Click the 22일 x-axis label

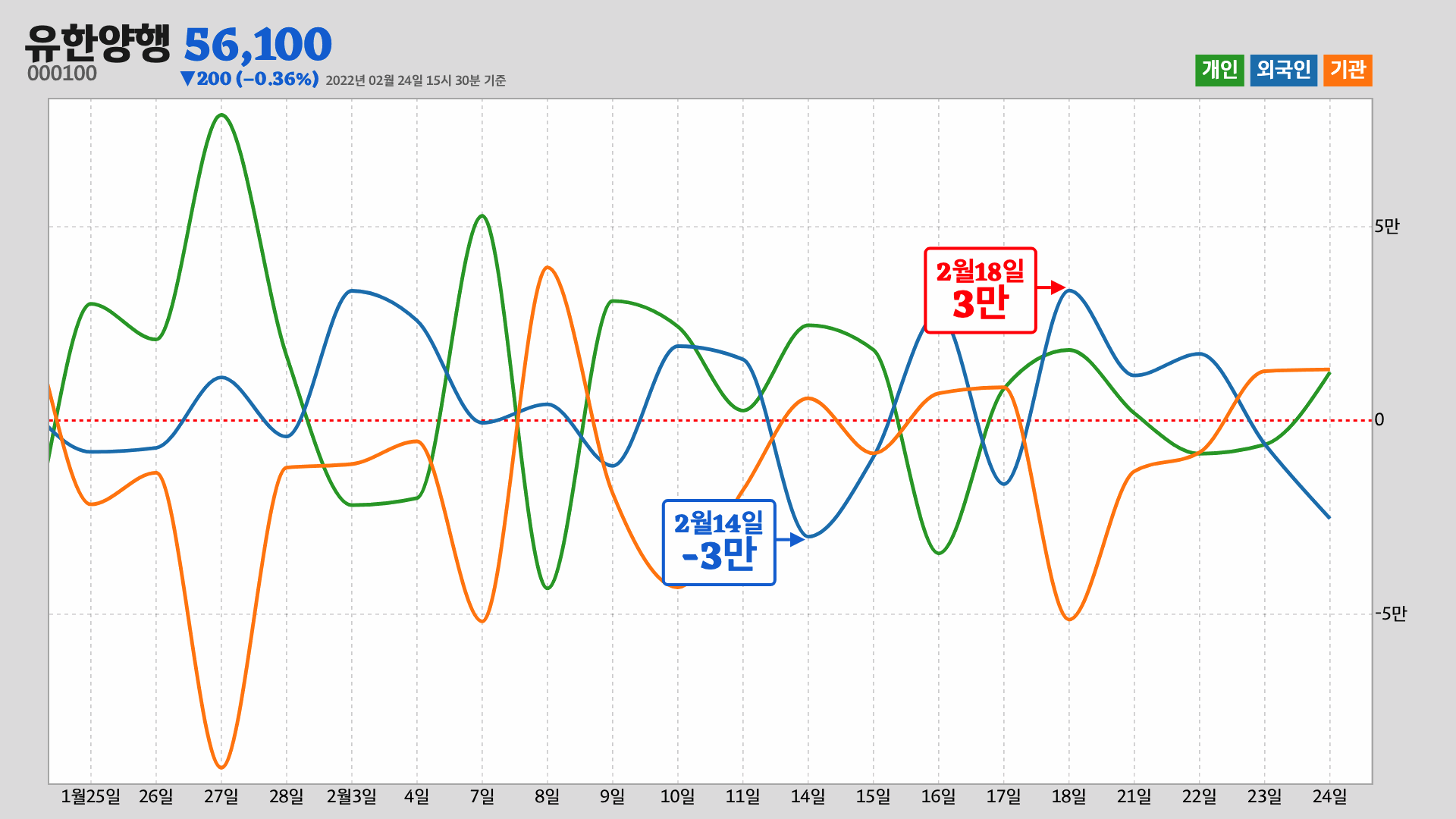click(x=1200, y=796)
